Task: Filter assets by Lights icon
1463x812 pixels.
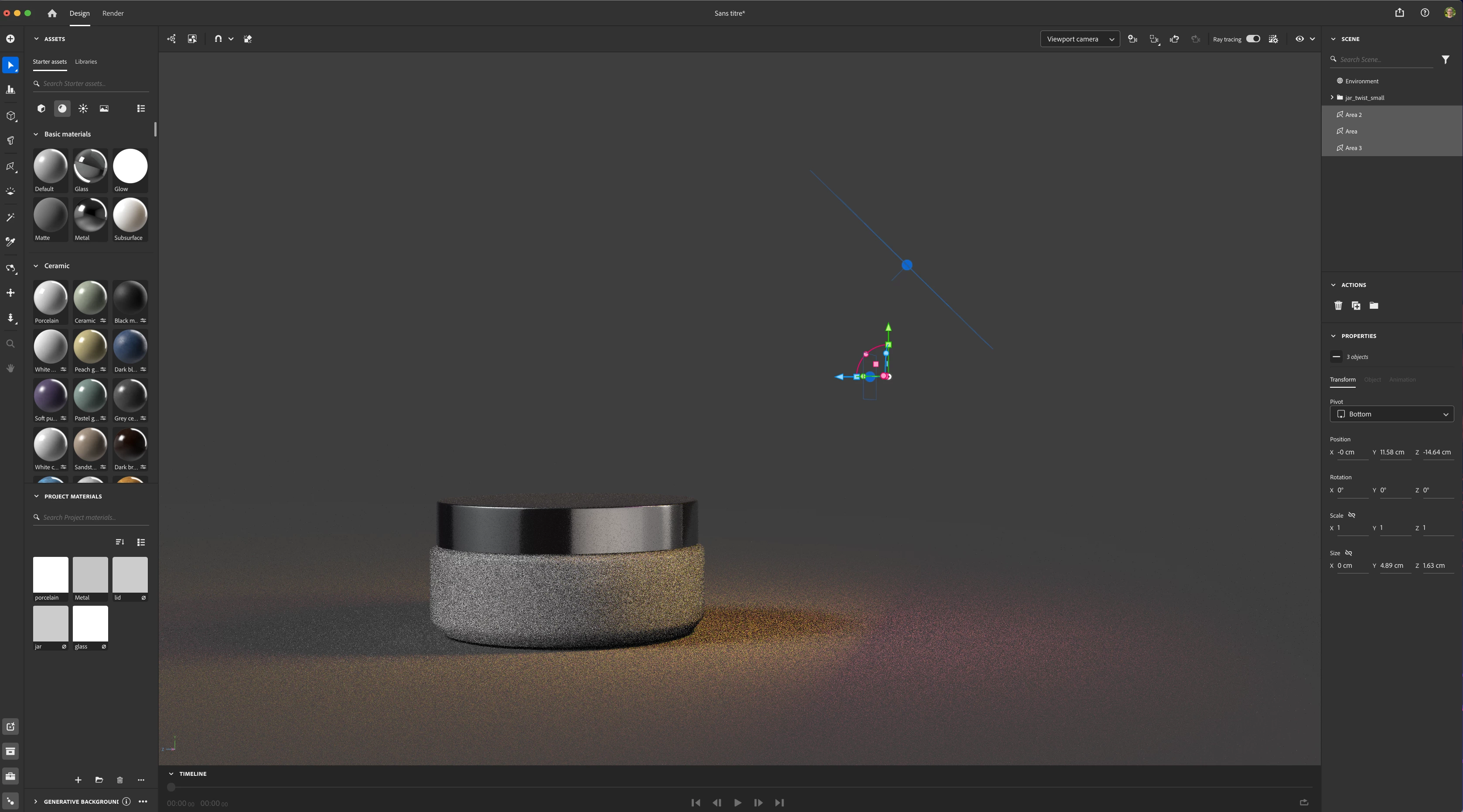Action: [83, 109]
